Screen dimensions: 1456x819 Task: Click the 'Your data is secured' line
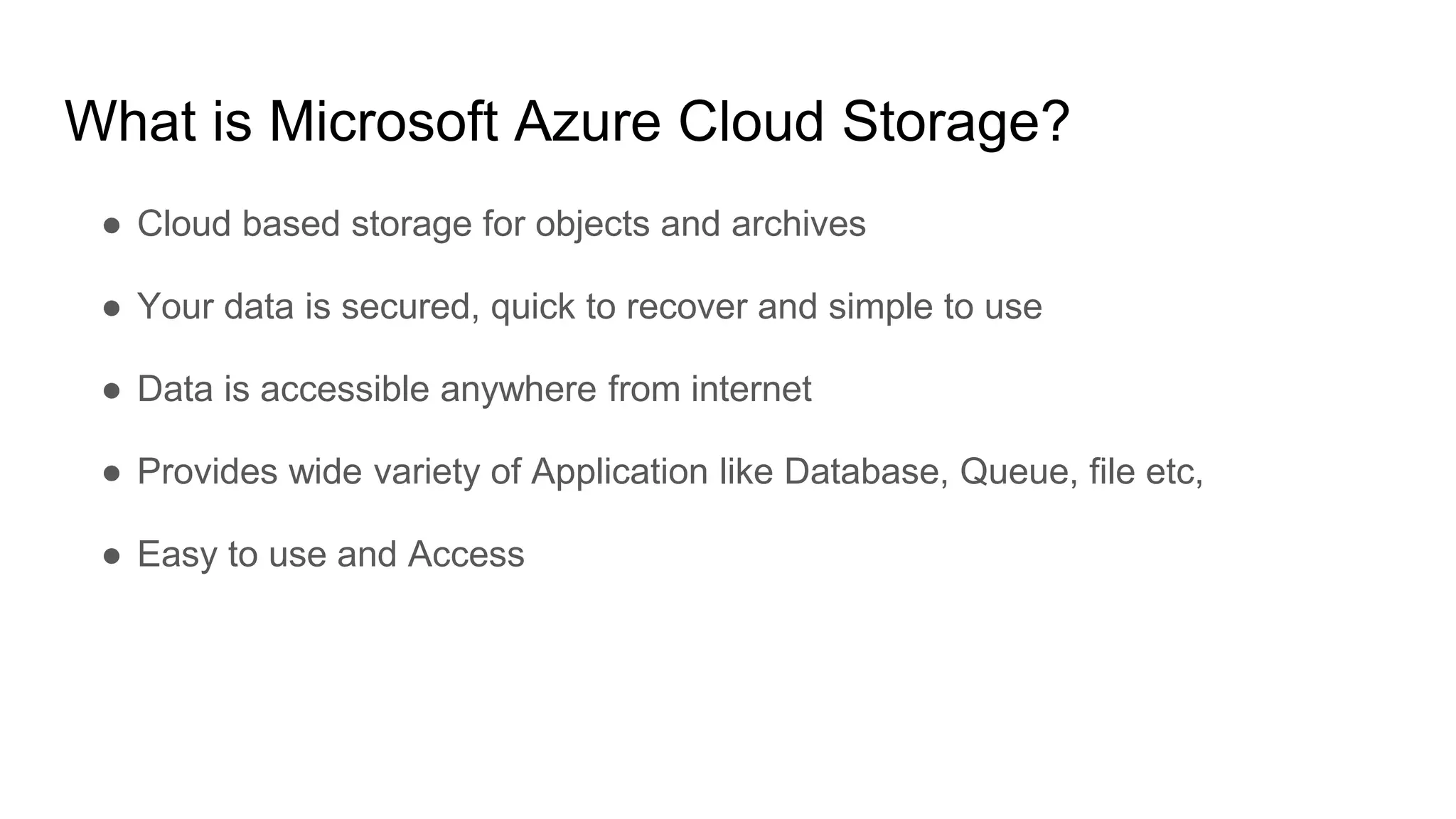click(589, 307)
